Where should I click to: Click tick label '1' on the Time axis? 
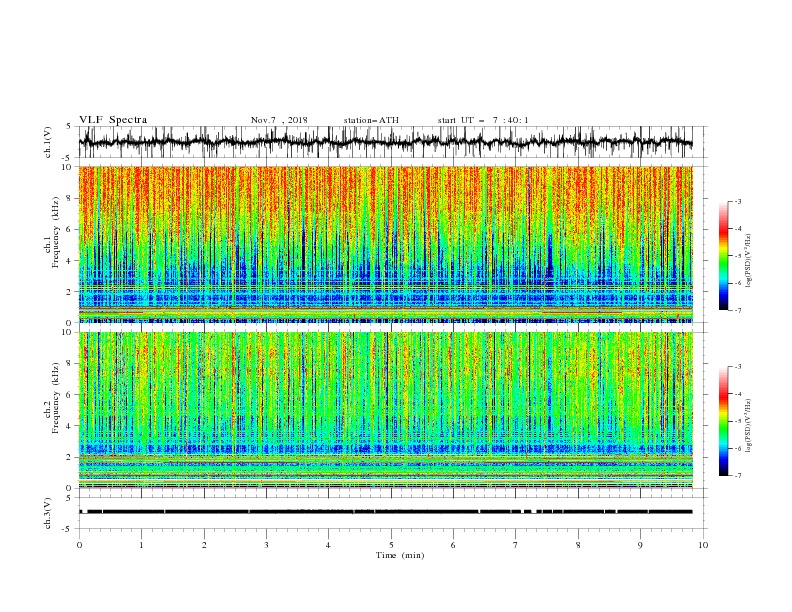141,545
